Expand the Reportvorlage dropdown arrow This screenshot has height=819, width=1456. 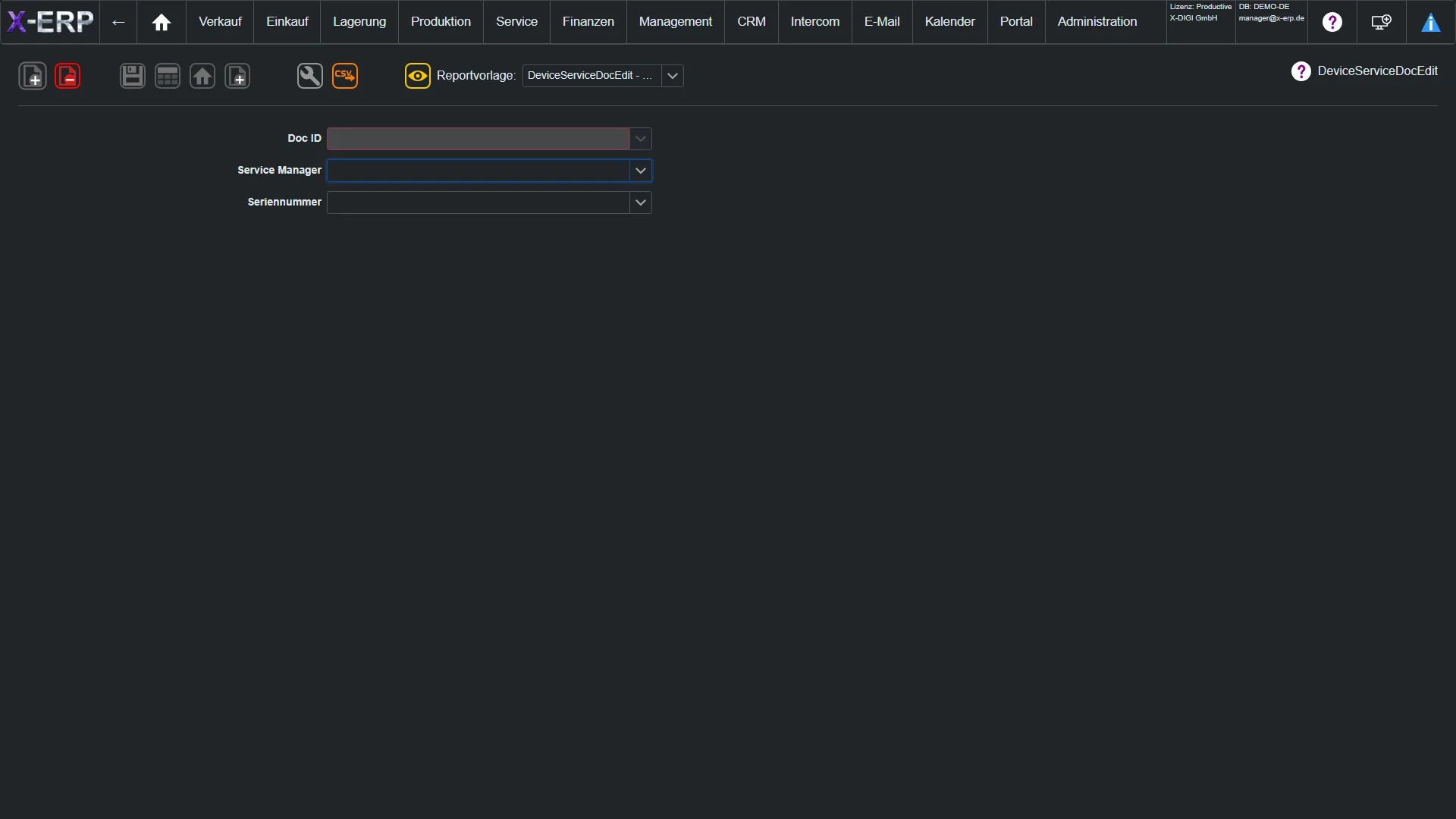click(x=673, y=76)
